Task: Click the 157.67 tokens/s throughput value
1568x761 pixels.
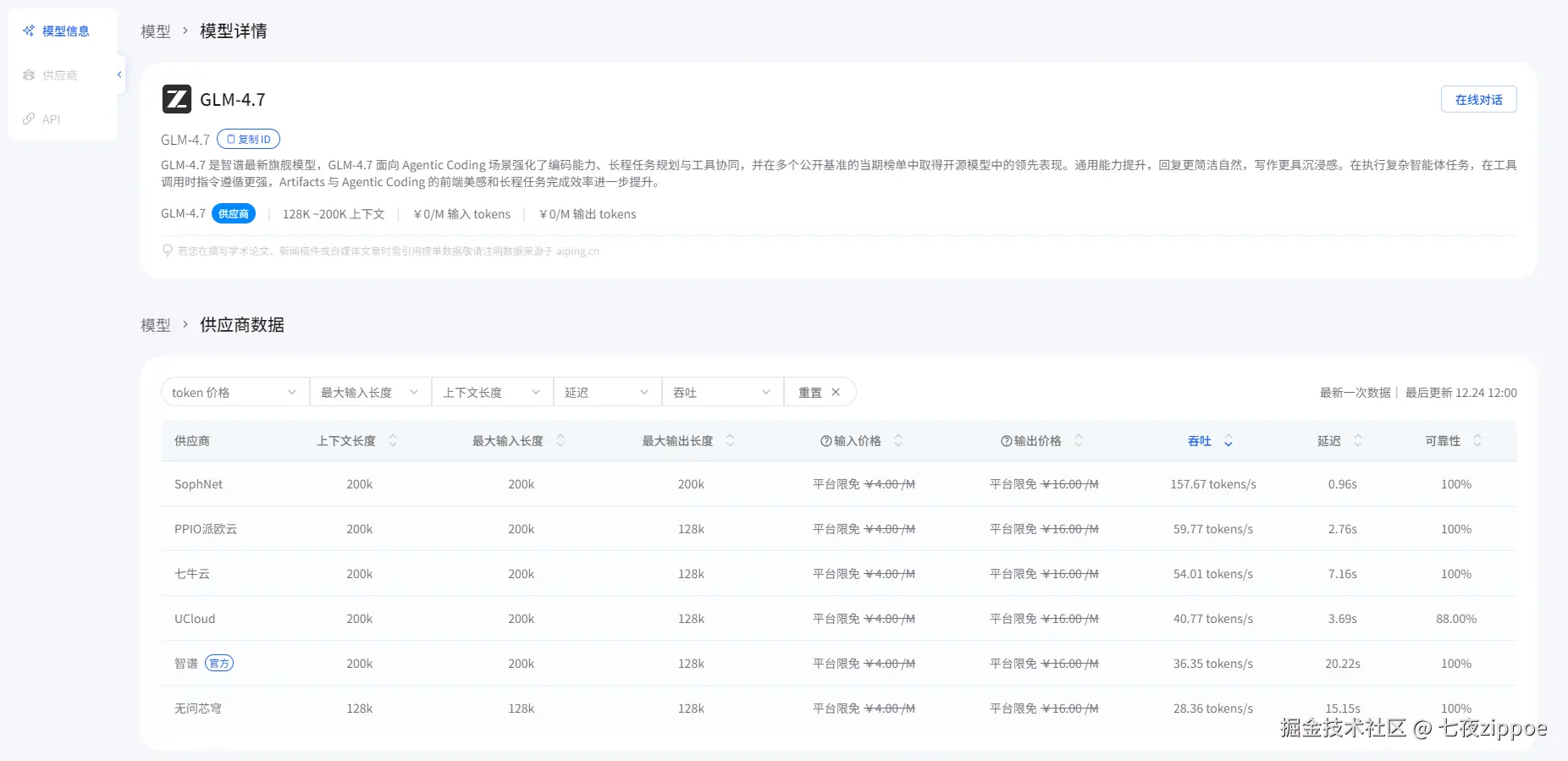Action: pos(1213,484)
